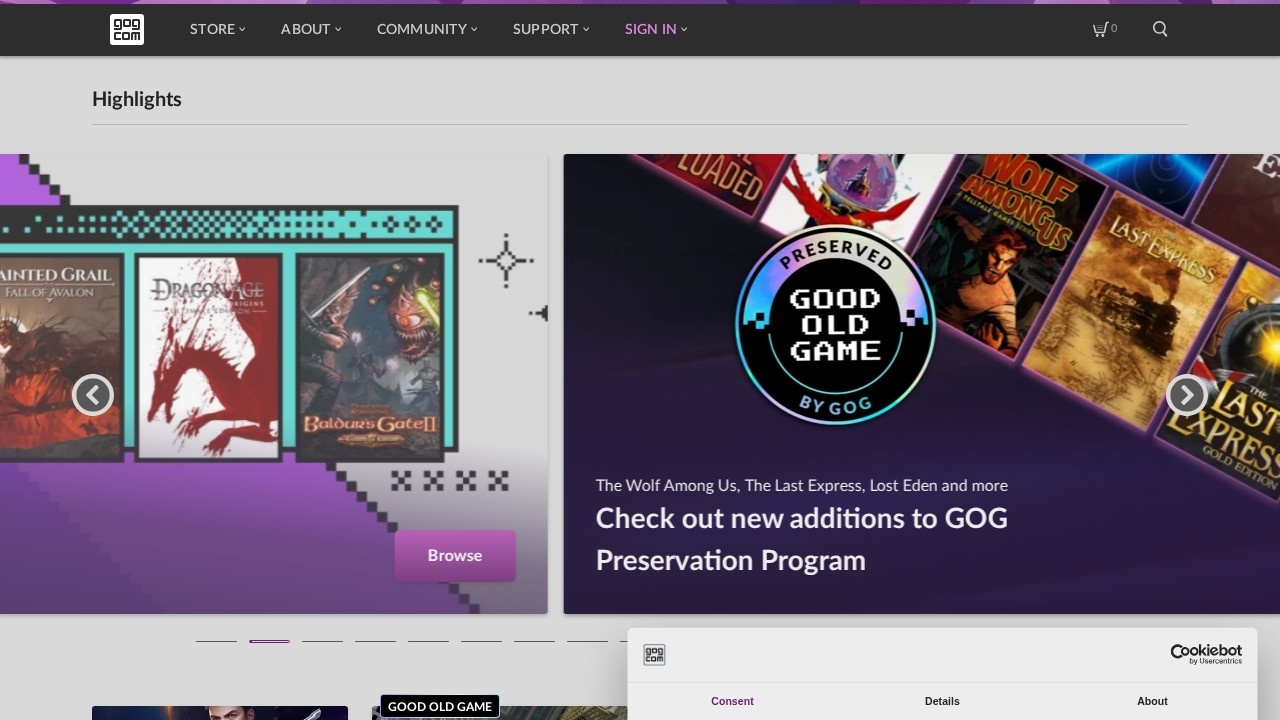Jump to the fourth carousel page dot

[x=375, y=640]
